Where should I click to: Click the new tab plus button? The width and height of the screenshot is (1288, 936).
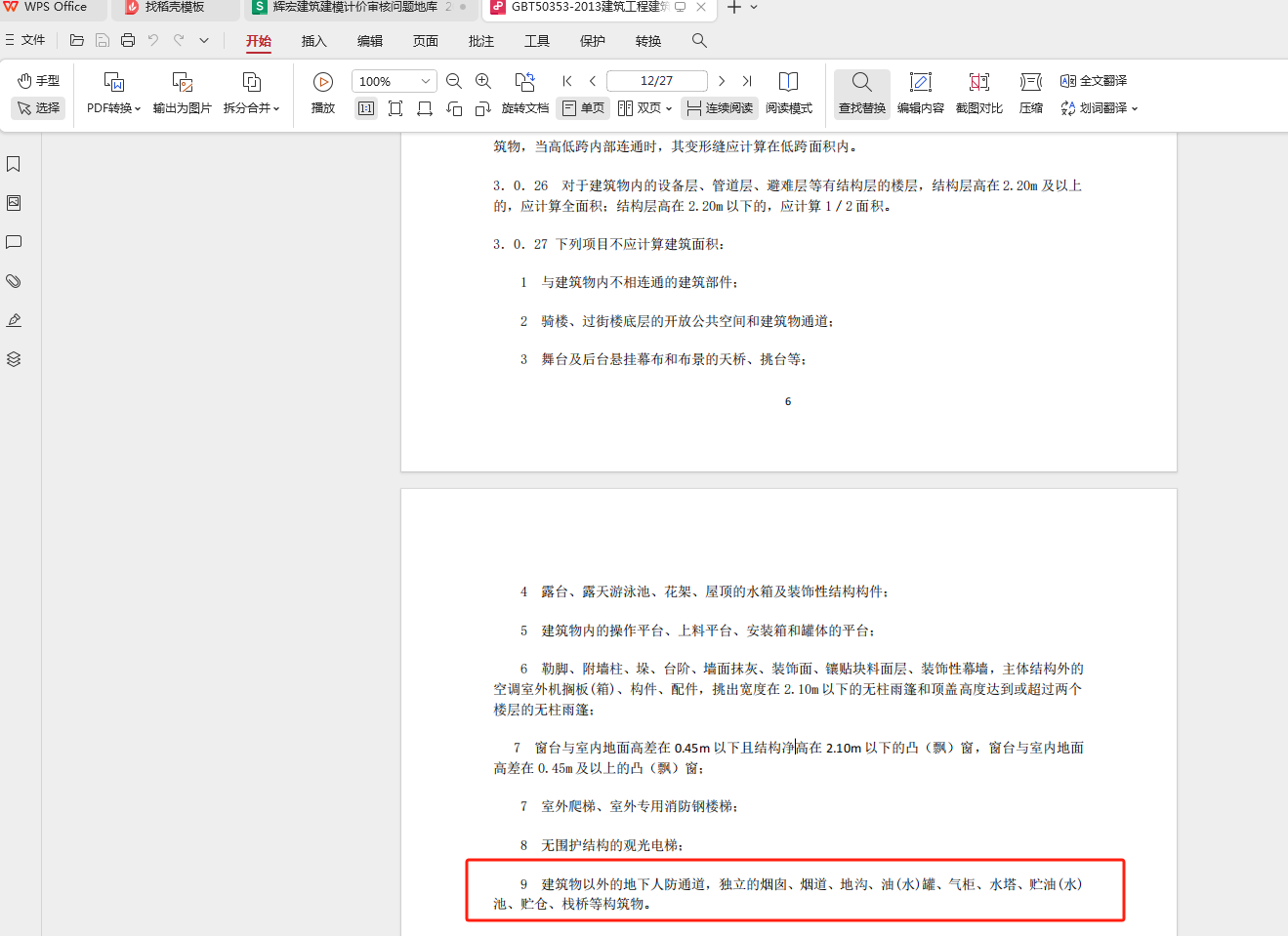pyautogui.click(x=733, y=7)
